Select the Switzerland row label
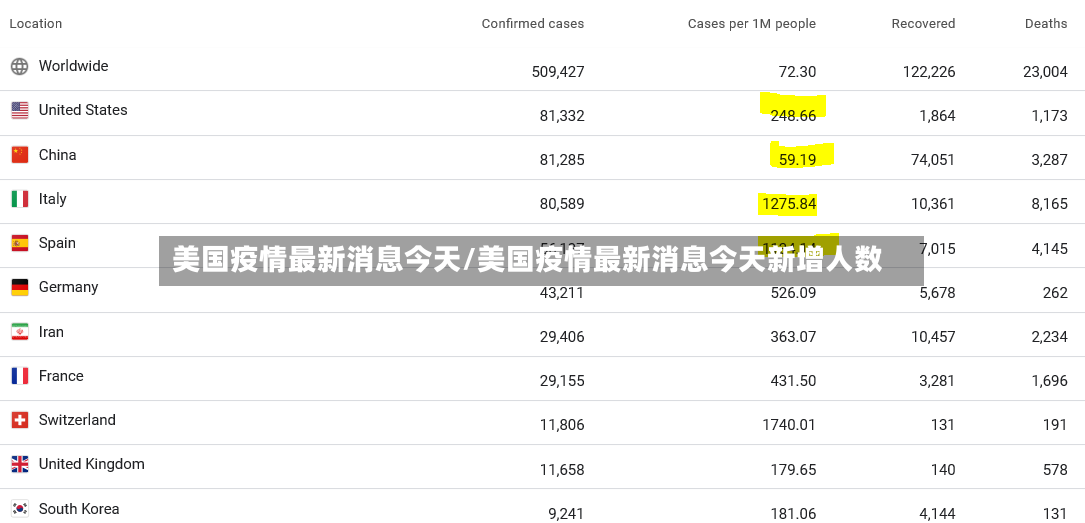Screen dimensions: 1085x523 78,420
